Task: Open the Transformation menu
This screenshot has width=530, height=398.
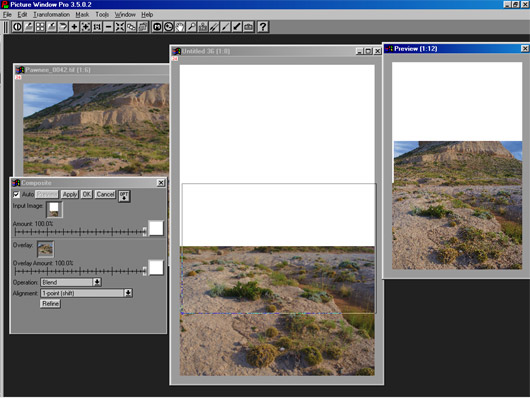Action: tap(51, 15)
